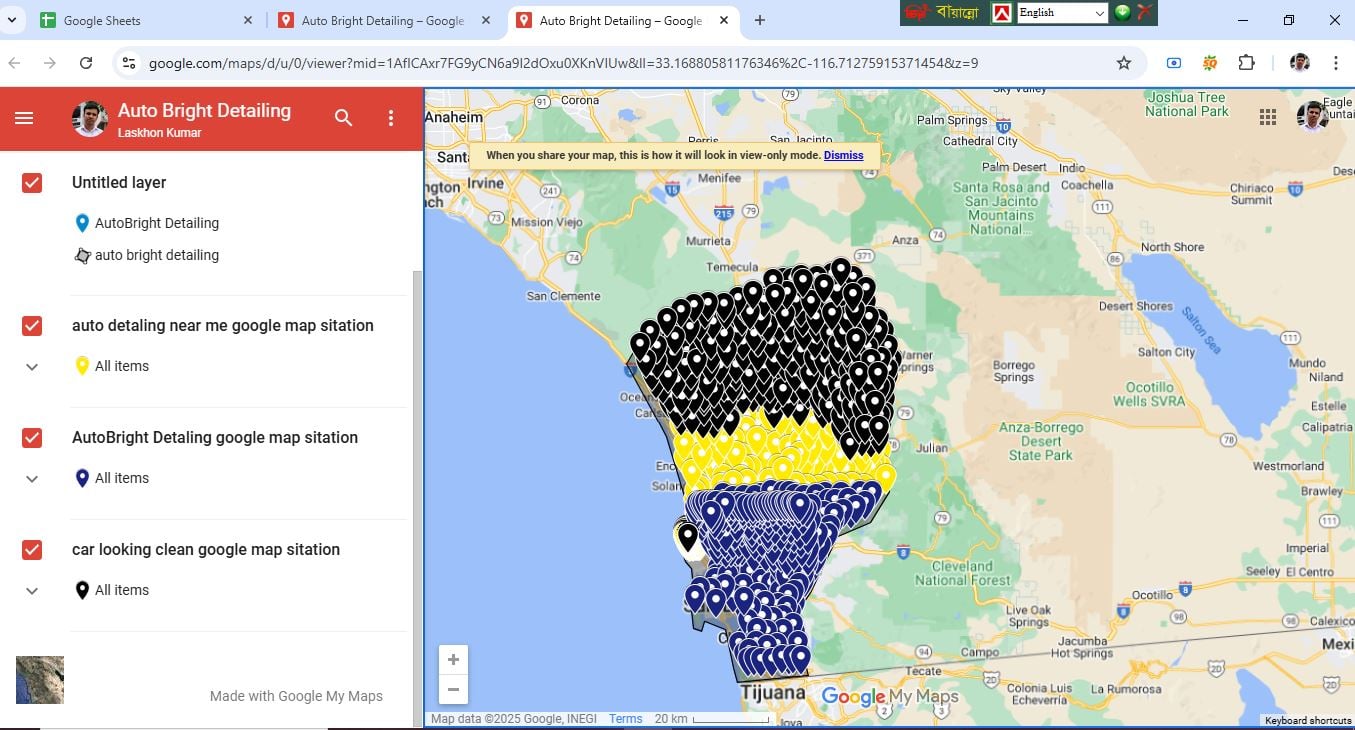Open the browser extensions puzzle icon
The width and height of the screenshot is (1355, 730).
click(1247, 62)
